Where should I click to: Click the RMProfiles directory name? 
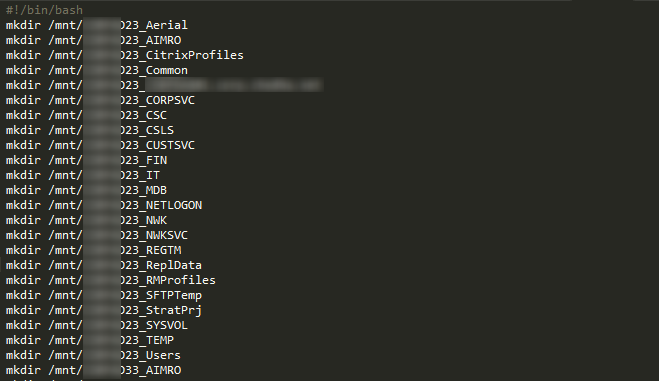pos(181,280)
